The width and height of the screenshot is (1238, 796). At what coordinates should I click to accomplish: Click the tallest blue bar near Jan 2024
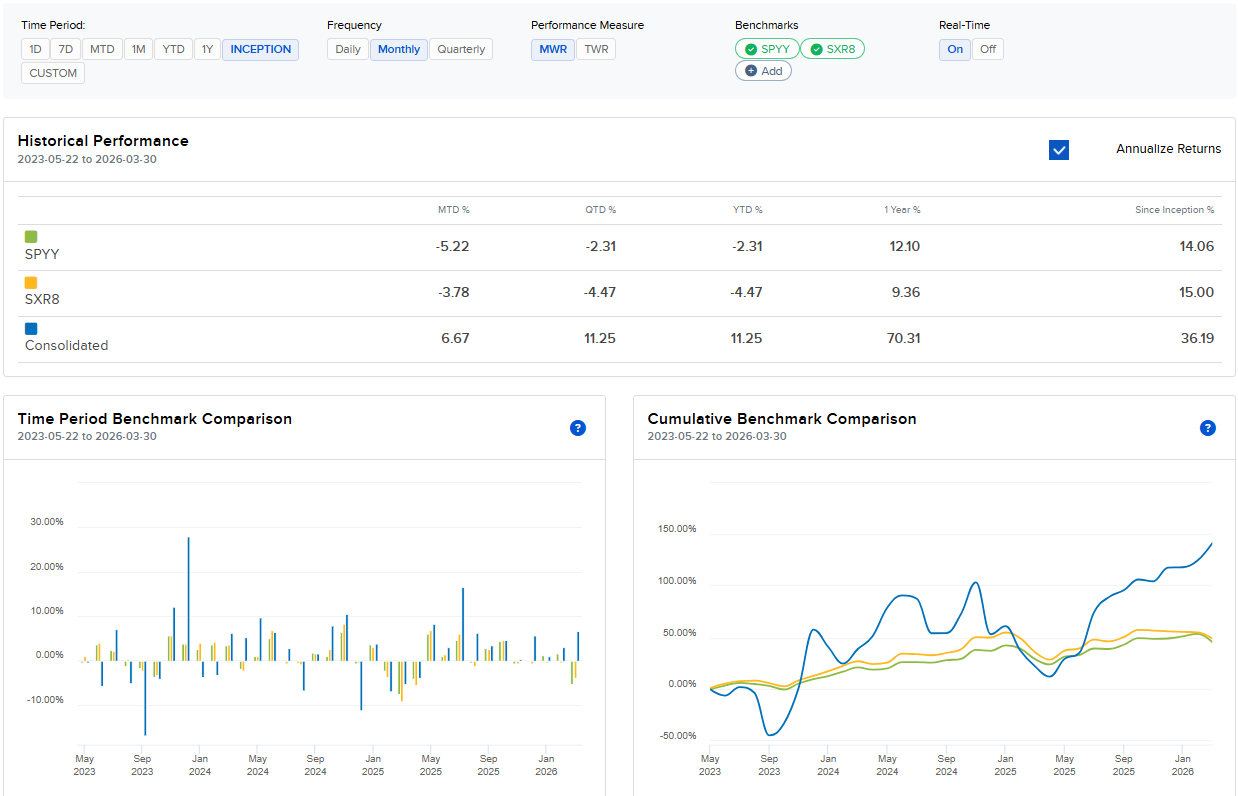pyautogui.click(x=188, y=598)
